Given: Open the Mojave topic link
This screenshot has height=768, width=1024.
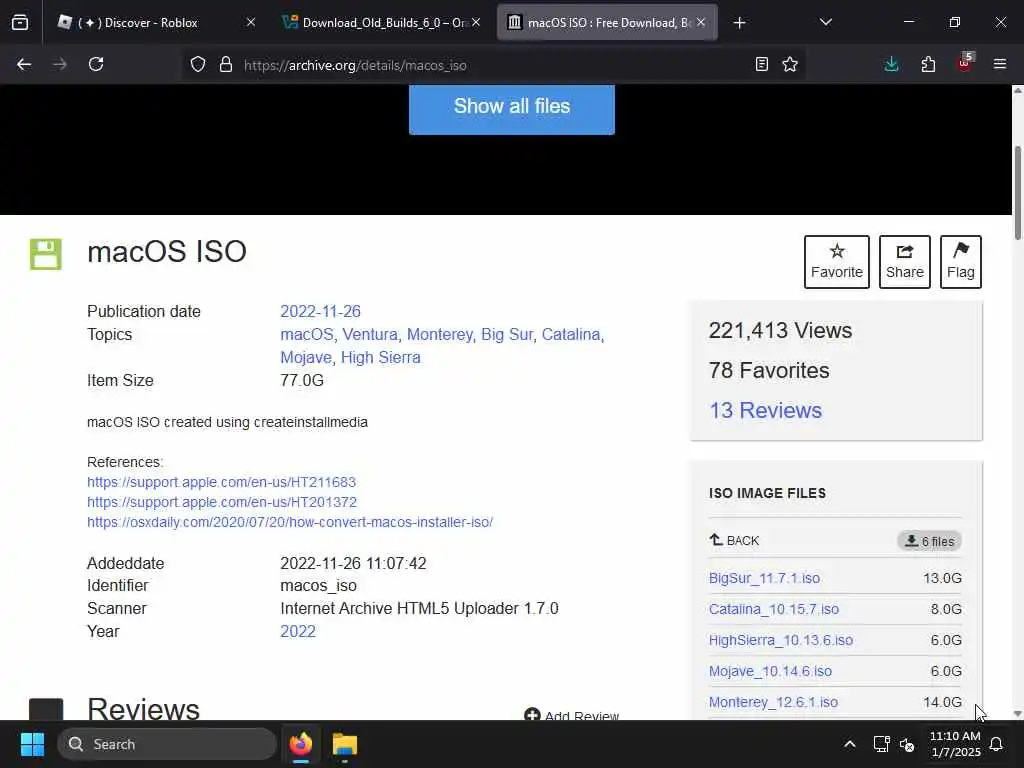Looking at the screenshot, I should (306, 357).
